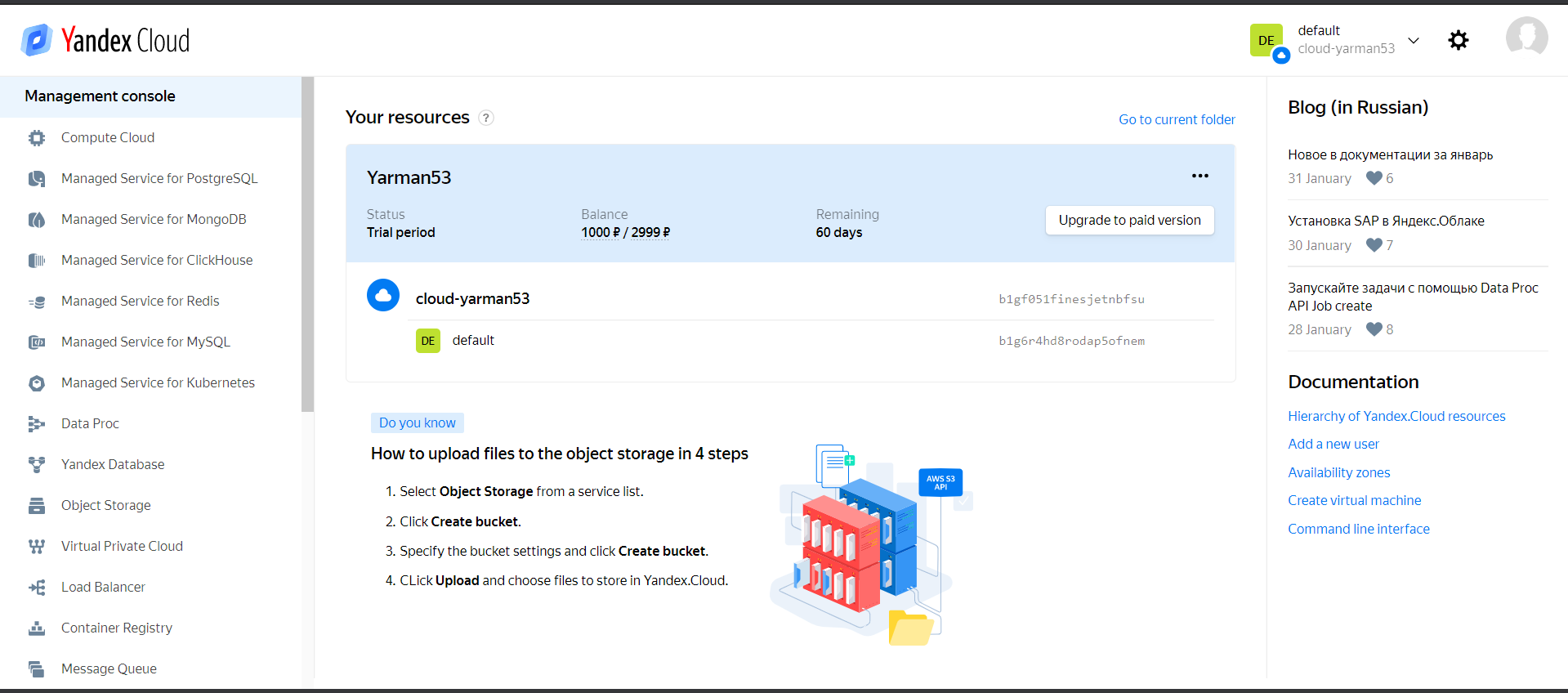Open the three-dots menu for Yarman53
Screen dimensions: 1568x693
click(1199, 176)
